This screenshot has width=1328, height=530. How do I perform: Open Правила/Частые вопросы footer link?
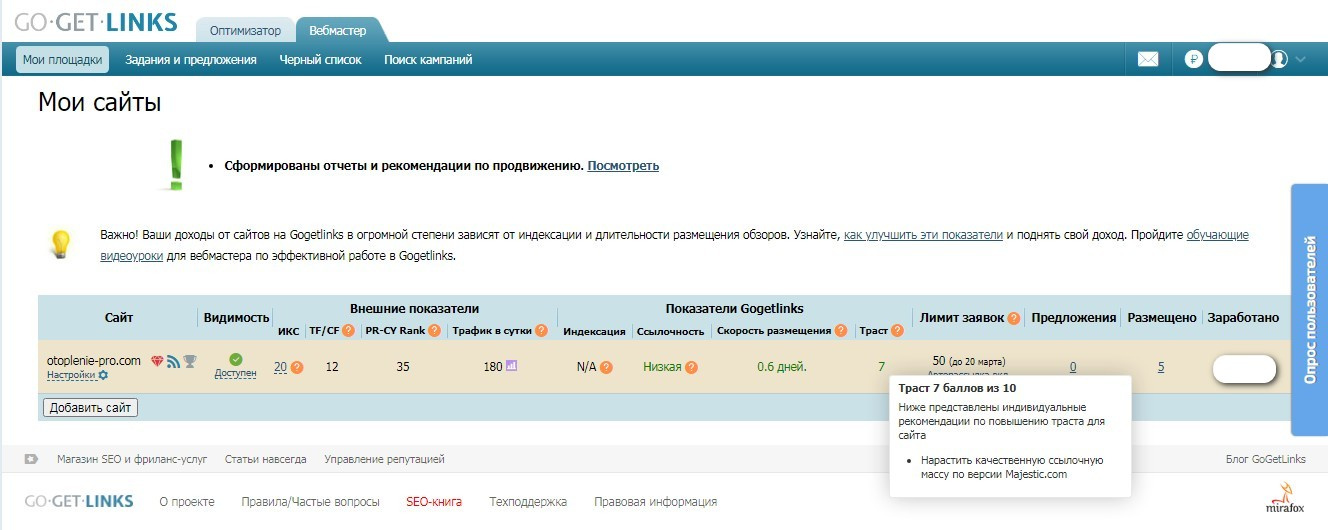311,502
